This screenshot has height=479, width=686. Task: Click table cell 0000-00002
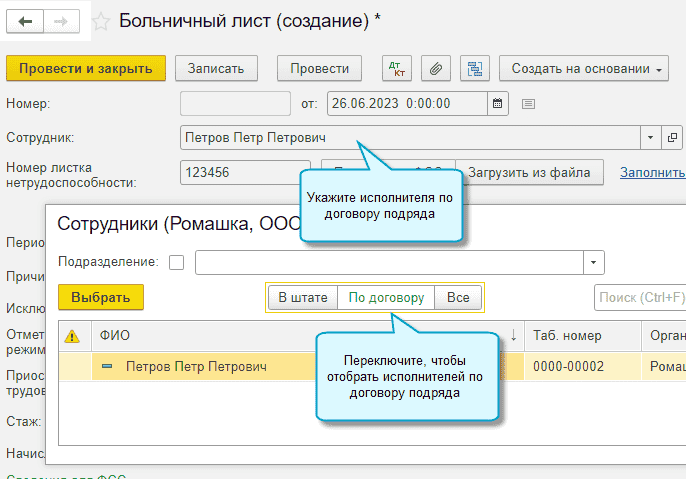point(583,367)
